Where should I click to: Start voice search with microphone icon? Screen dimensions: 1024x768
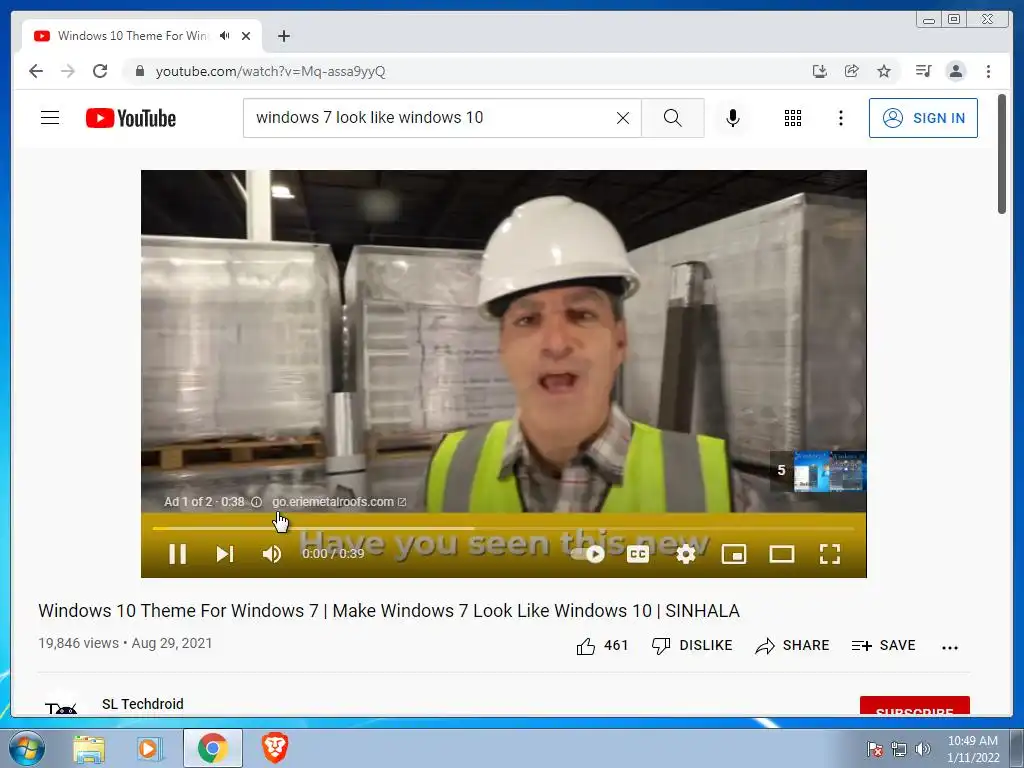pyautogui.click(x=733, y=118)
